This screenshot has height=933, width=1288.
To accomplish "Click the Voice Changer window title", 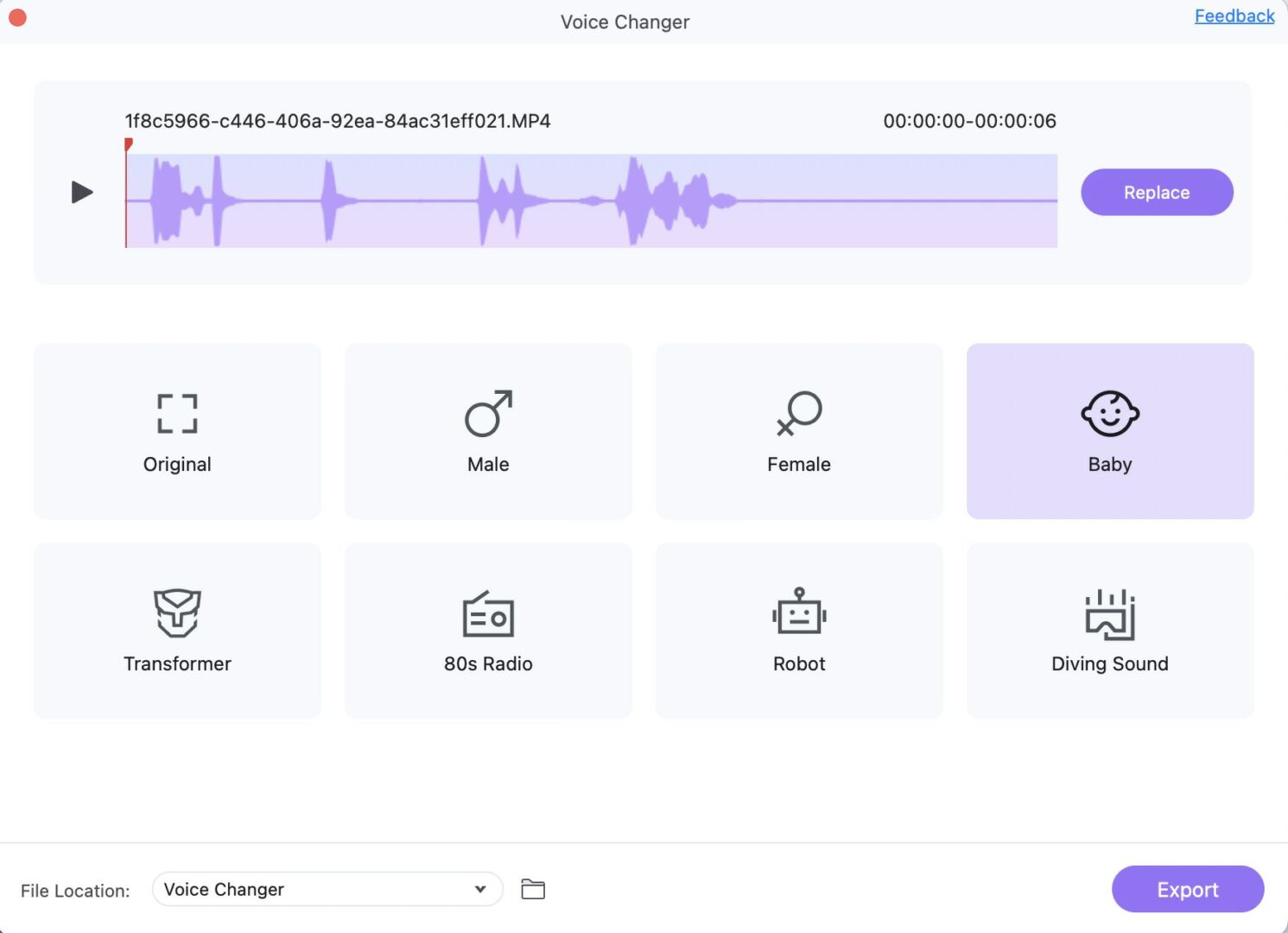I will (625, 22).
